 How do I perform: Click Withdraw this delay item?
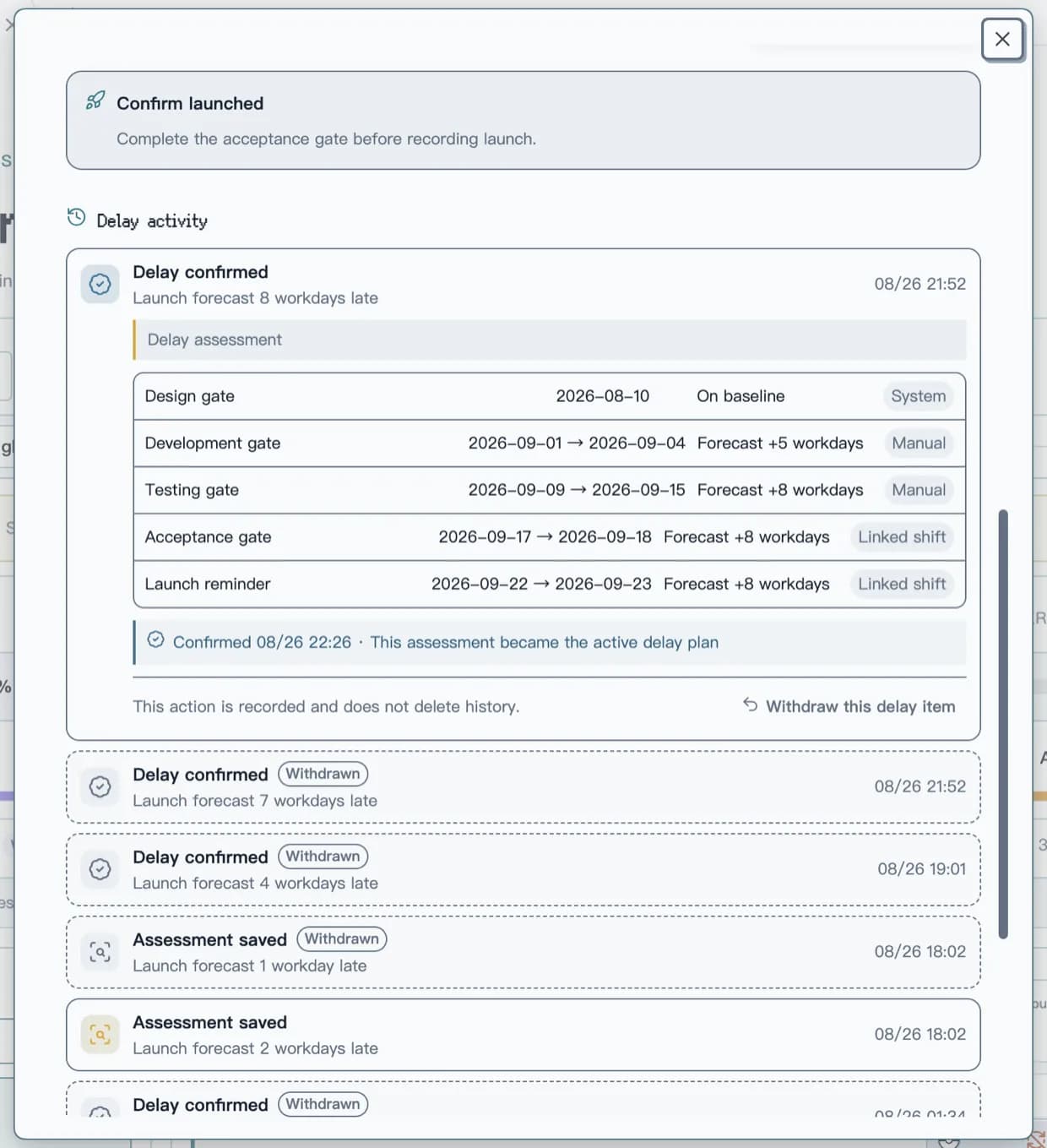pos(849,706)
